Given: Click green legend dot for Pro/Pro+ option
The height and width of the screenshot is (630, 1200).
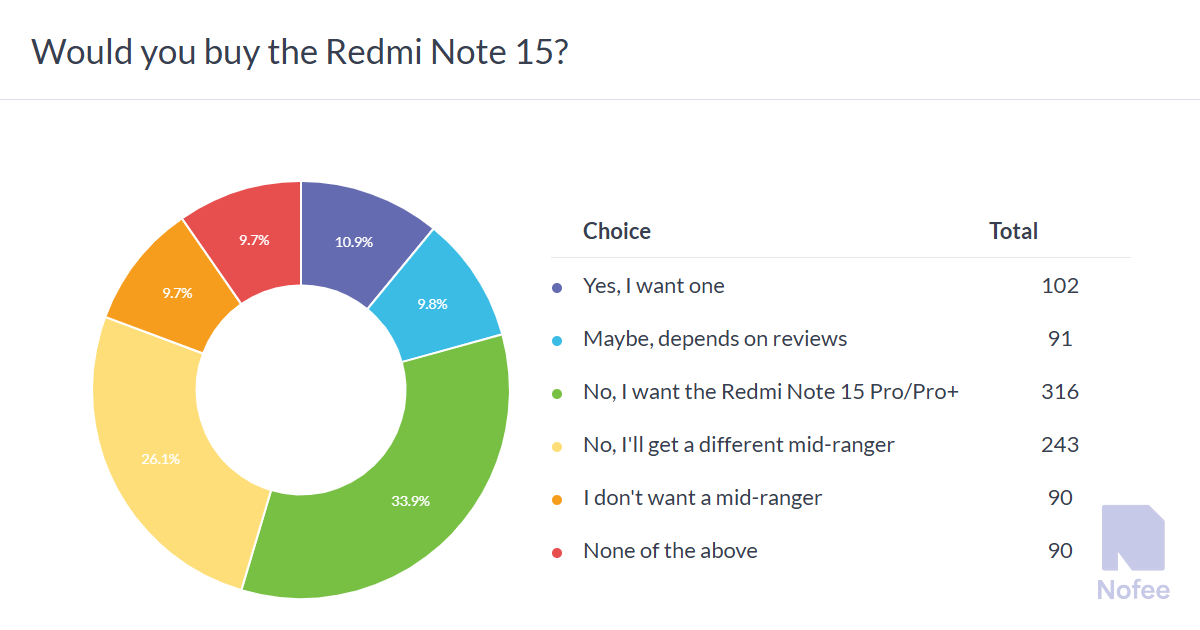Looking at the screenshot, I should (557, 393).
